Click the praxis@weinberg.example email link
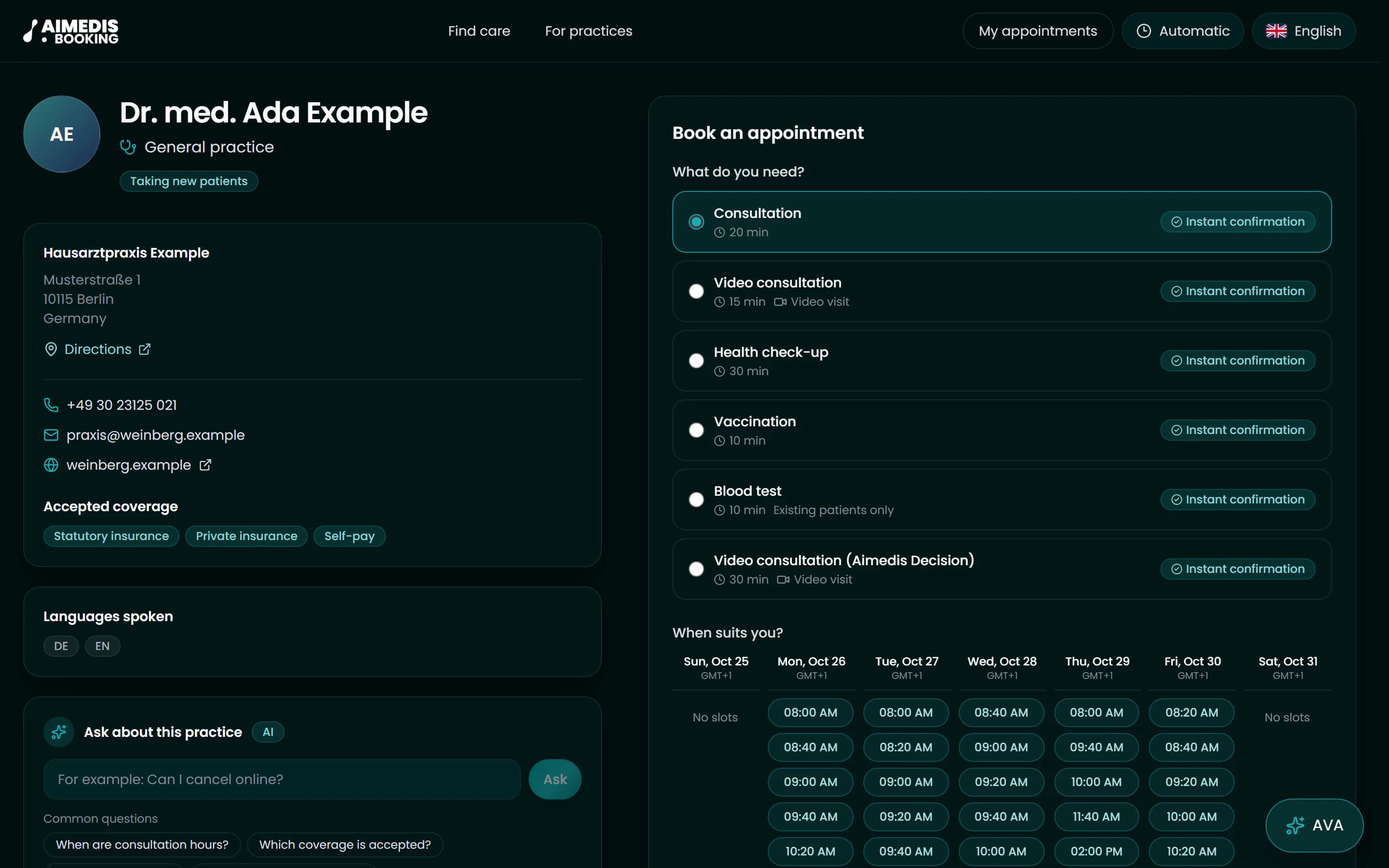The height and width of the screenshot is (868, 1389). 156,435
